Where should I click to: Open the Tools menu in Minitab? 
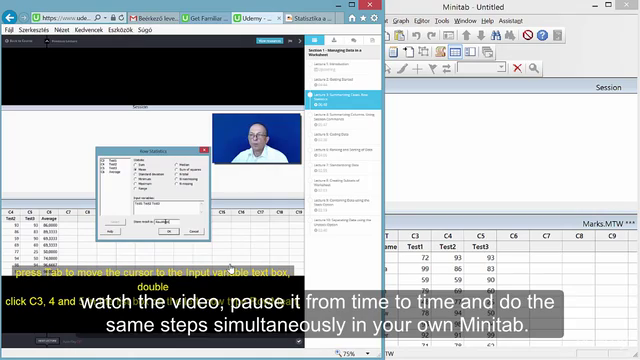click(x=442, y=21)
